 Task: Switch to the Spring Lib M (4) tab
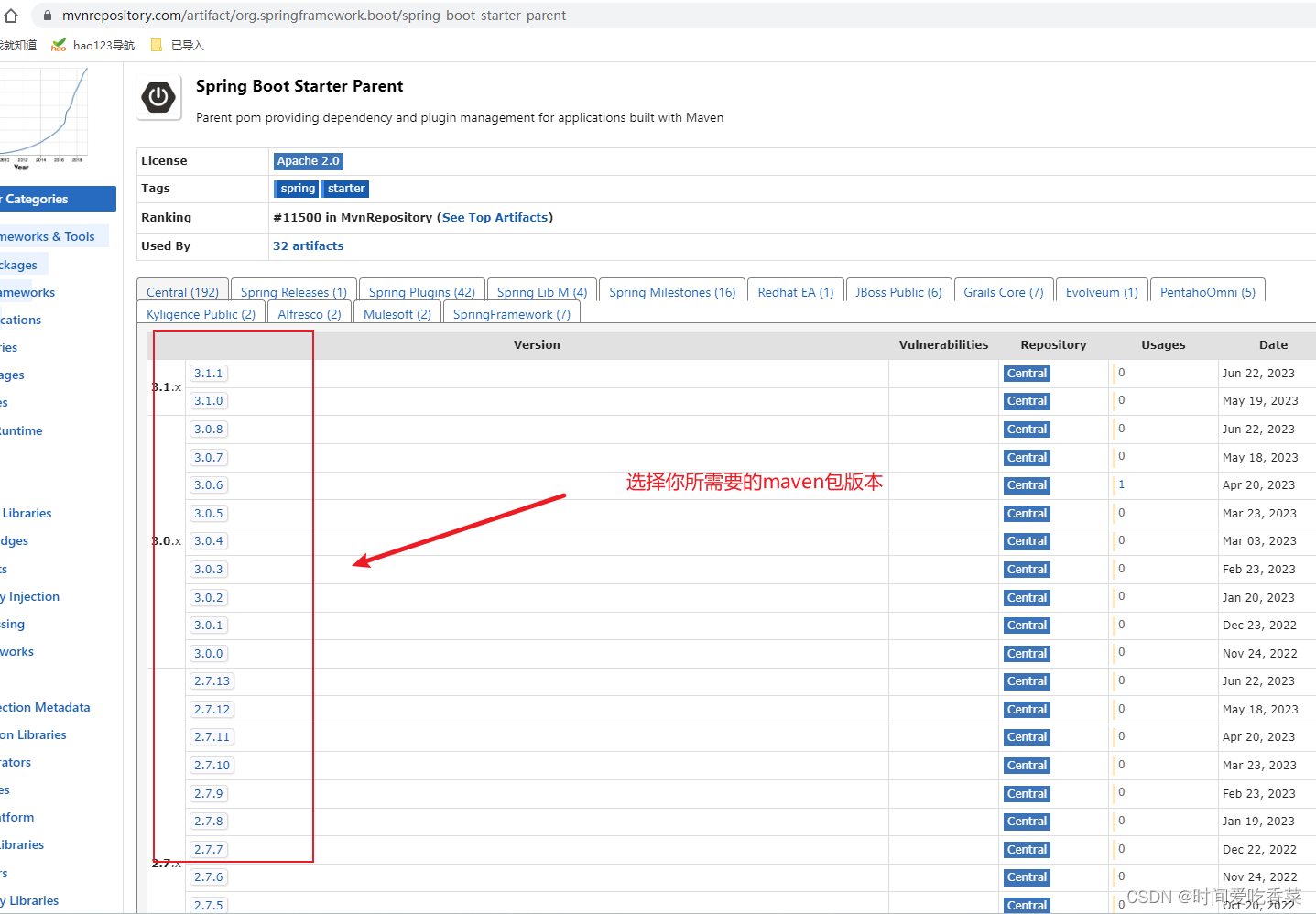click(x=542, y=292)
